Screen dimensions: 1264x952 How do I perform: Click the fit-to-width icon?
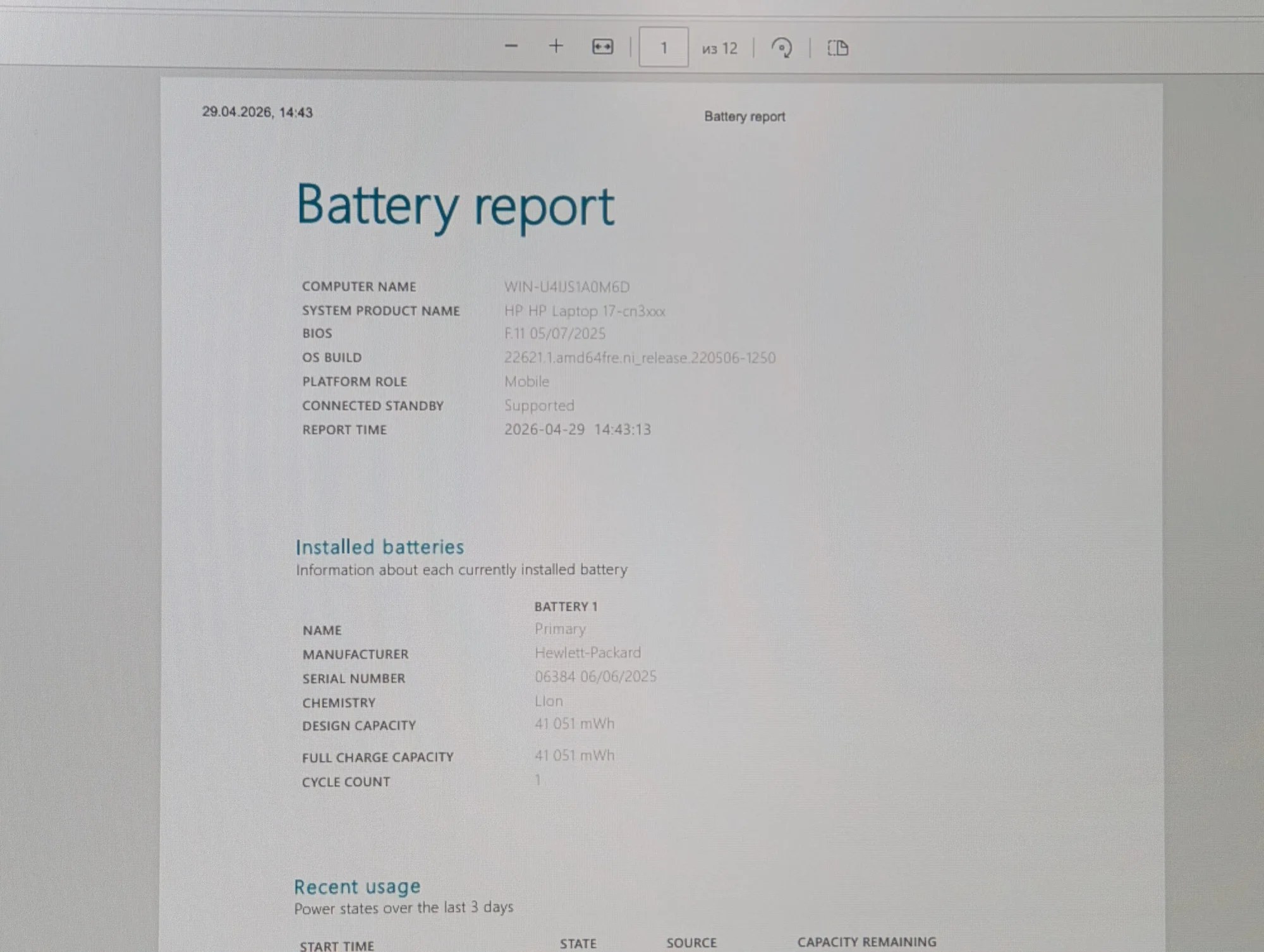(x=602, y=47)
